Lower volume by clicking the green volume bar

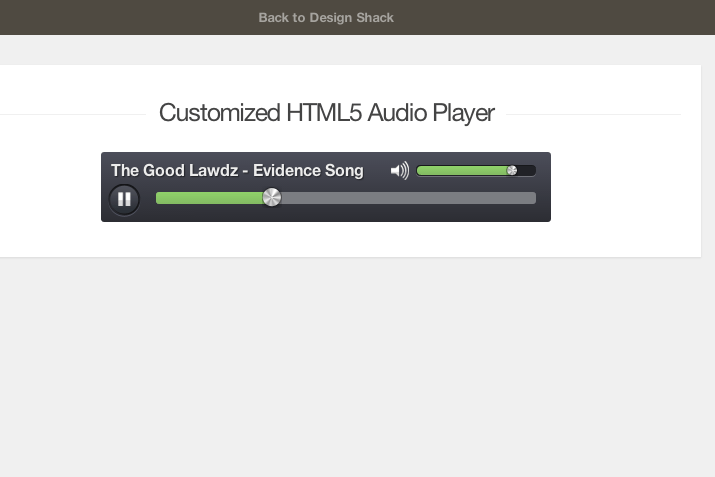tap(462, 171)
